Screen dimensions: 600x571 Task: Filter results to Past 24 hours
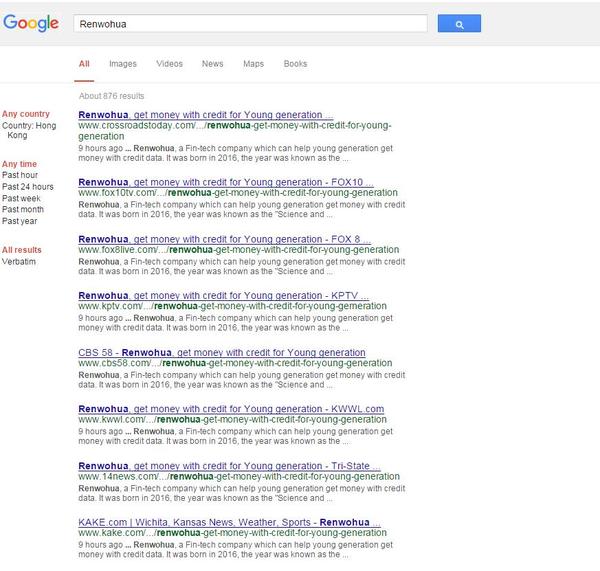pyautogui.click(x=28, y=187)
